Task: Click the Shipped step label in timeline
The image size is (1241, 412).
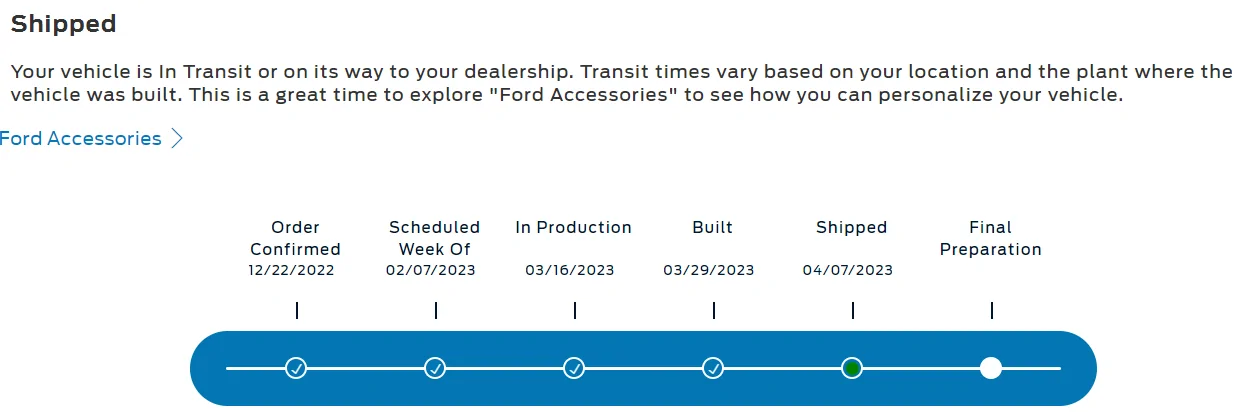Action: coord(852,227)
